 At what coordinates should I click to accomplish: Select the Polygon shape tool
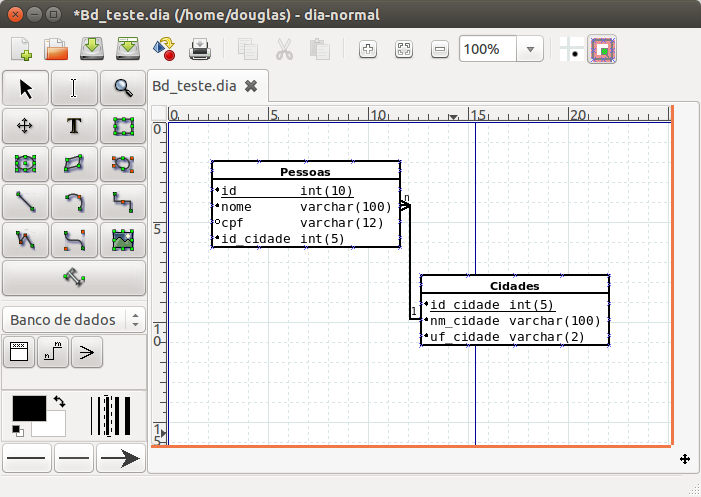point(74,163)
